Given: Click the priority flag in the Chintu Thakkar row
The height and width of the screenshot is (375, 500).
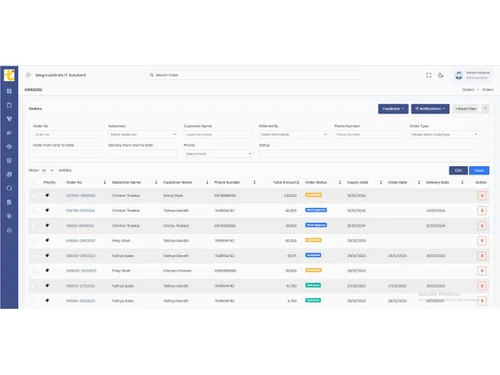Looking at the screenshot, I should point(47,225).
